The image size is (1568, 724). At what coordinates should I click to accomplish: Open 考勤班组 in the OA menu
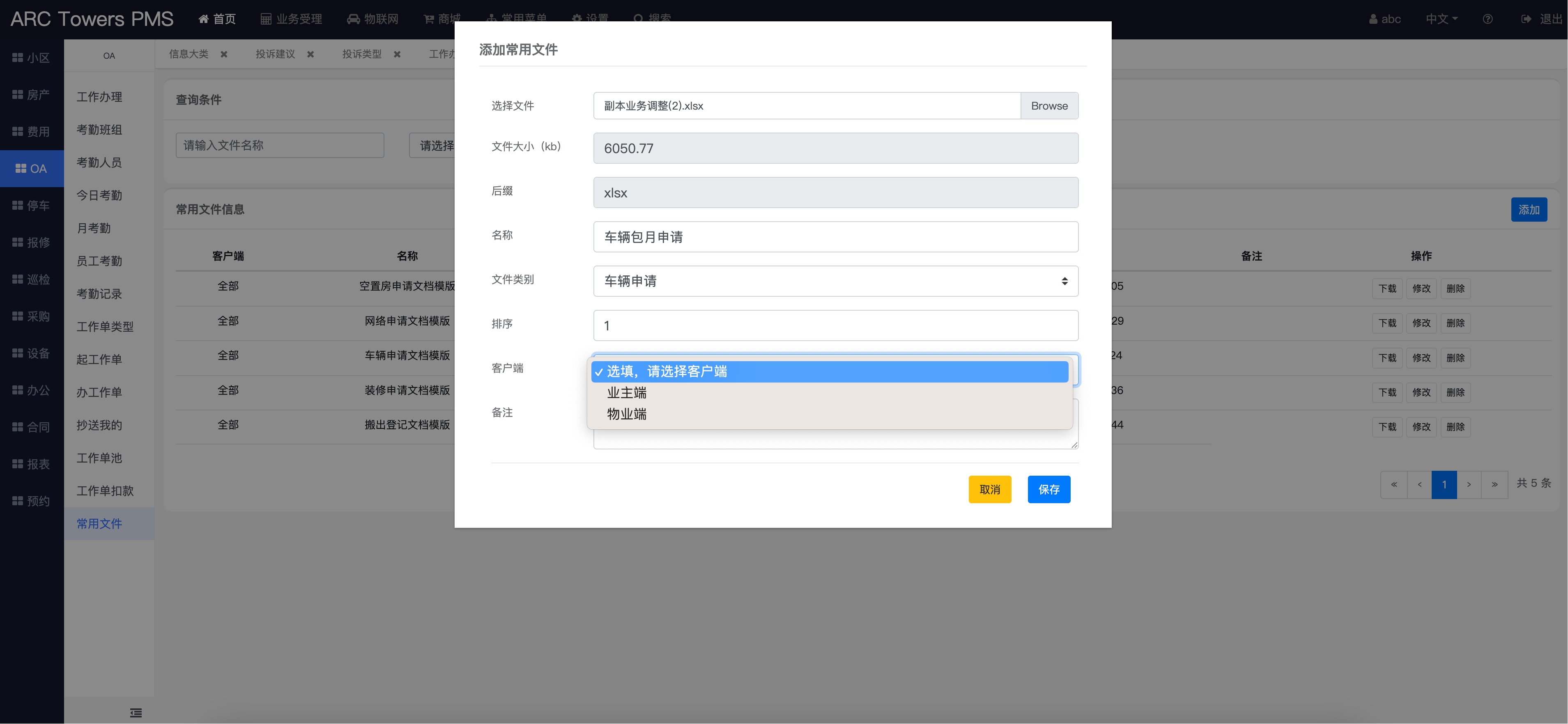tap(99, 130)
